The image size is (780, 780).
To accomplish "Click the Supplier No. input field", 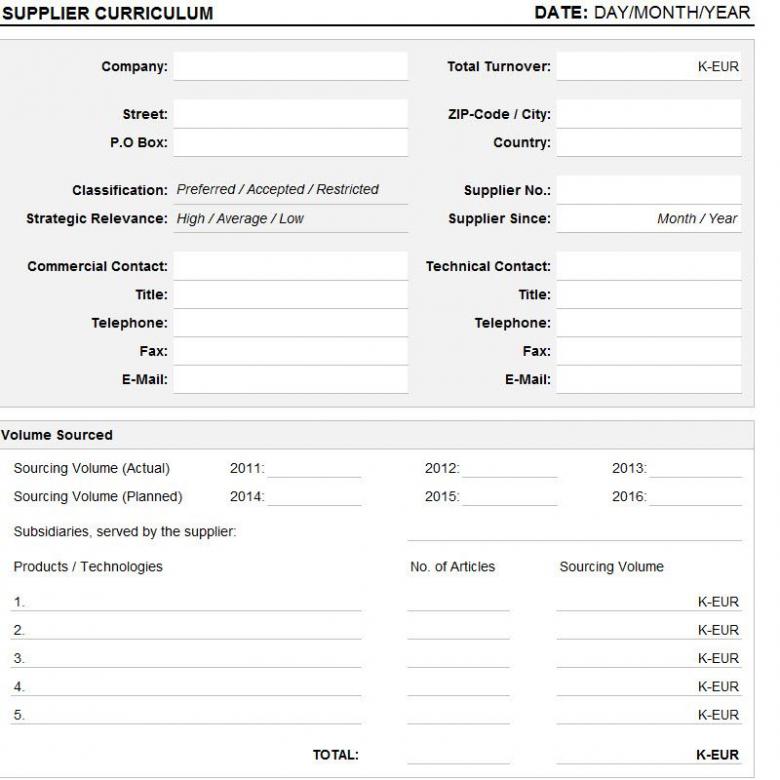I will 648,190.
